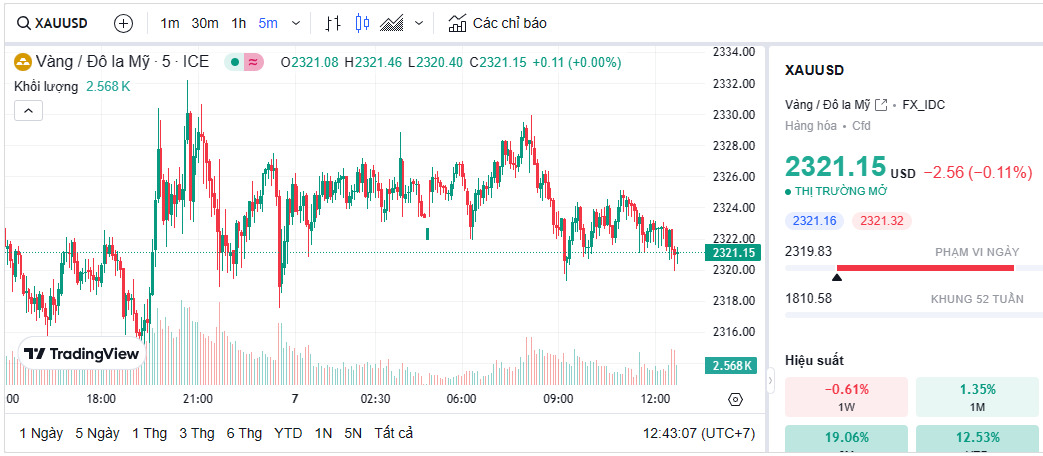Viewport: 1043px width, 456px height.
Task: Open Các chỉ báo indicators
Action: 497,23
